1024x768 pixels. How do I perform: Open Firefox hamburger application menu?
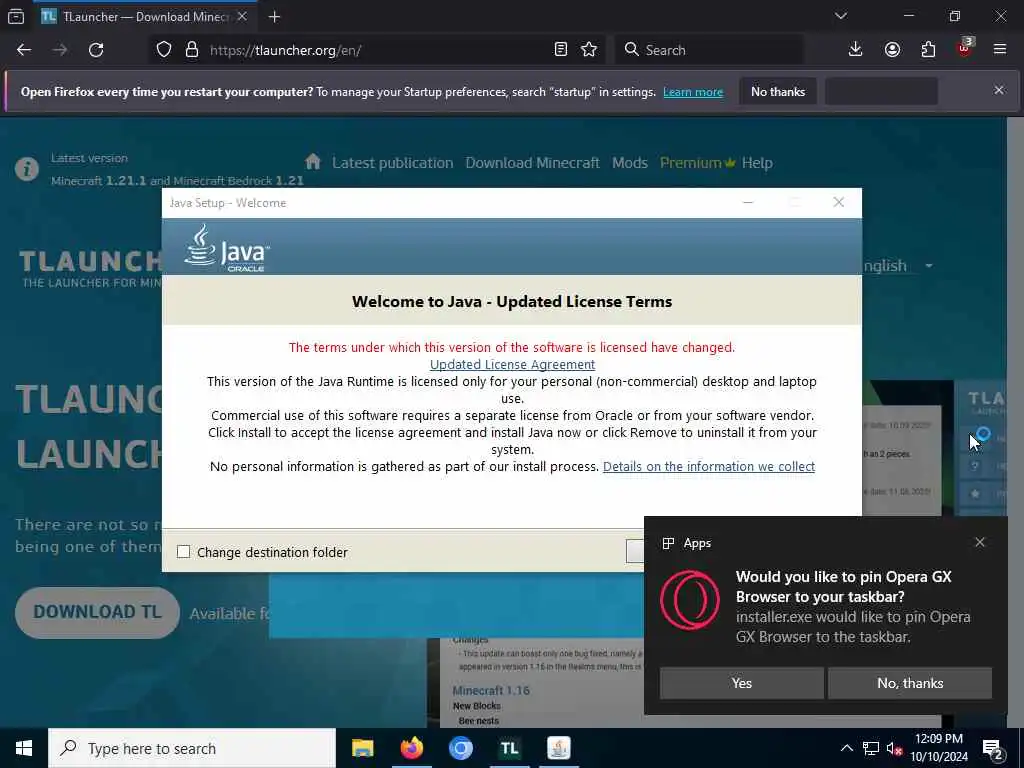pyautogui.click(x=1000, y=50)
